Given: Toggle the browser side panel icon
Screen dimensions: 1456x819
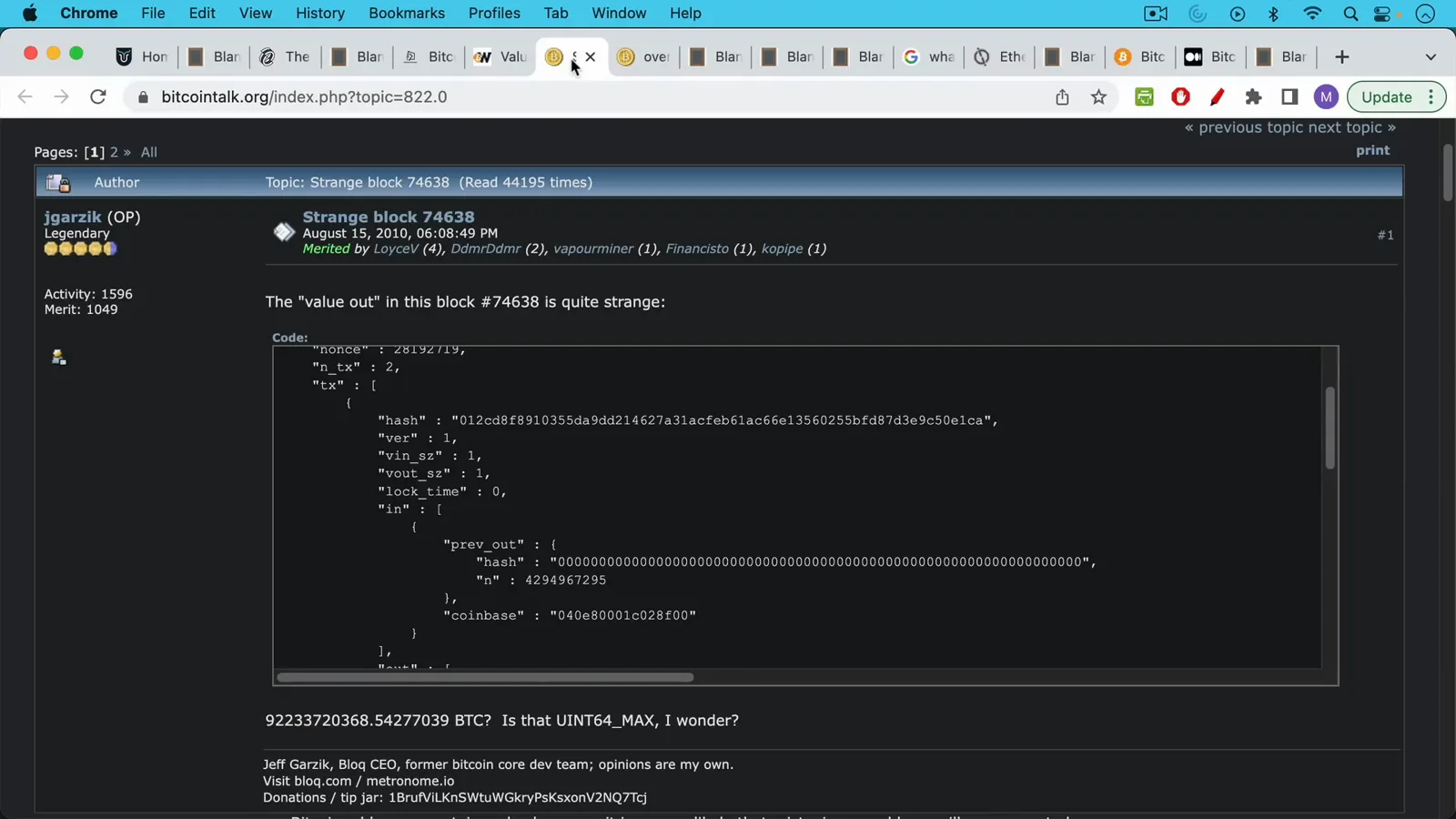Looking at the screenshot, I should coord(1289,96).
